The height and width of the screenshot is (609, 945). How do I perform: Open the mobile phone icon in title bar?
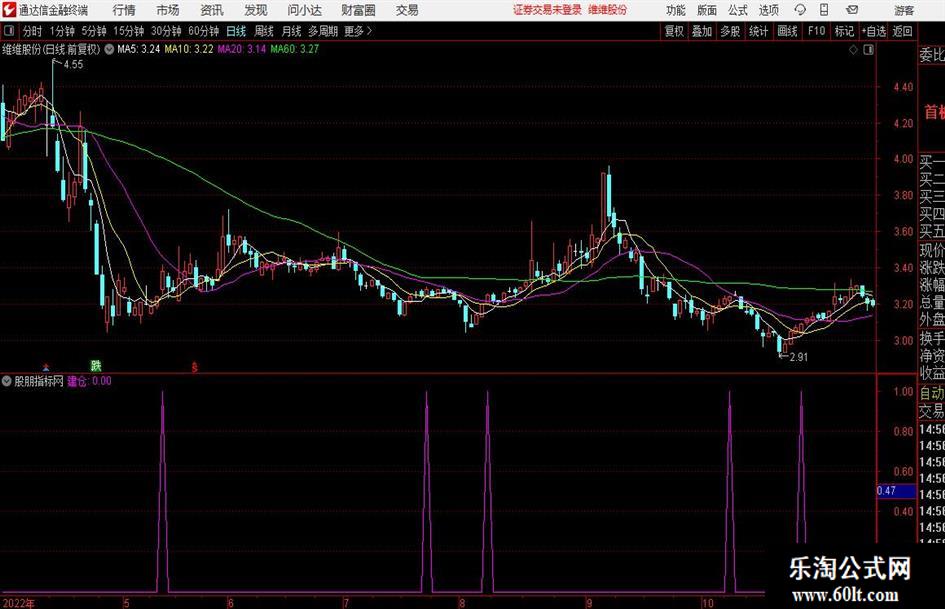click(x=824, y=10)
